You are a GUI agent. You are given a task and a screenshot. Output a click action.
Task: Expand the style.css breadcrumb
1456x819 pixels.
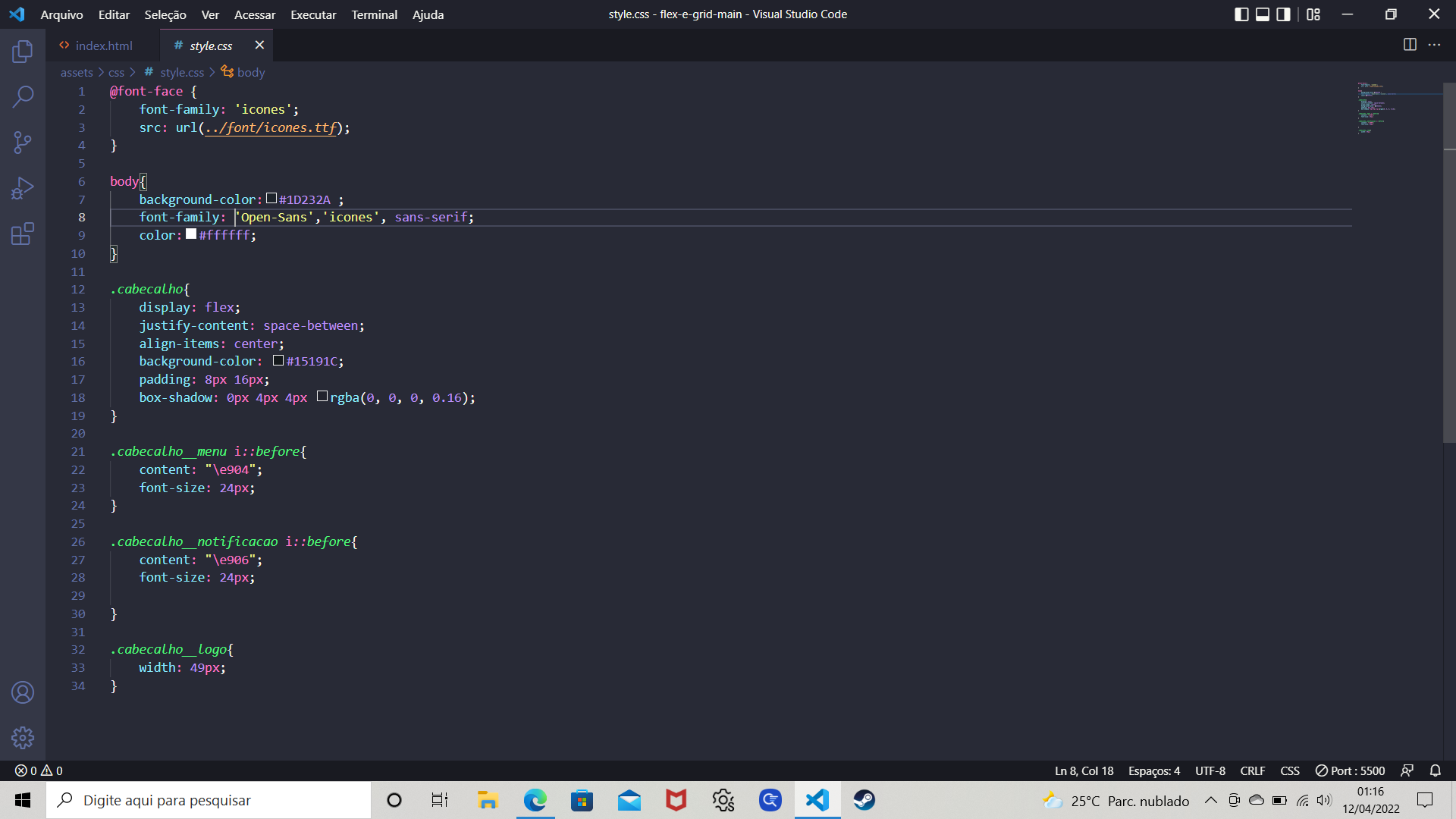[174, 72]
